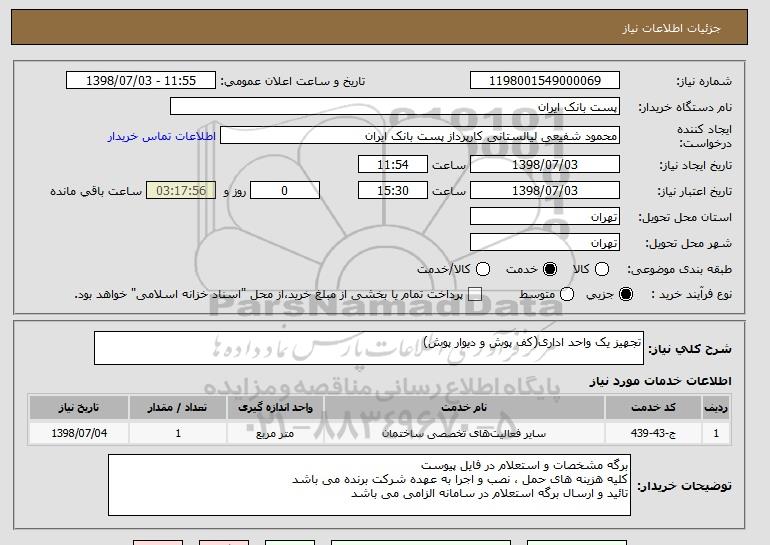Click the تاریخ ایجاد نیاز date field
The height and width of the screenshot is (545, 770).
pos(545,164)
